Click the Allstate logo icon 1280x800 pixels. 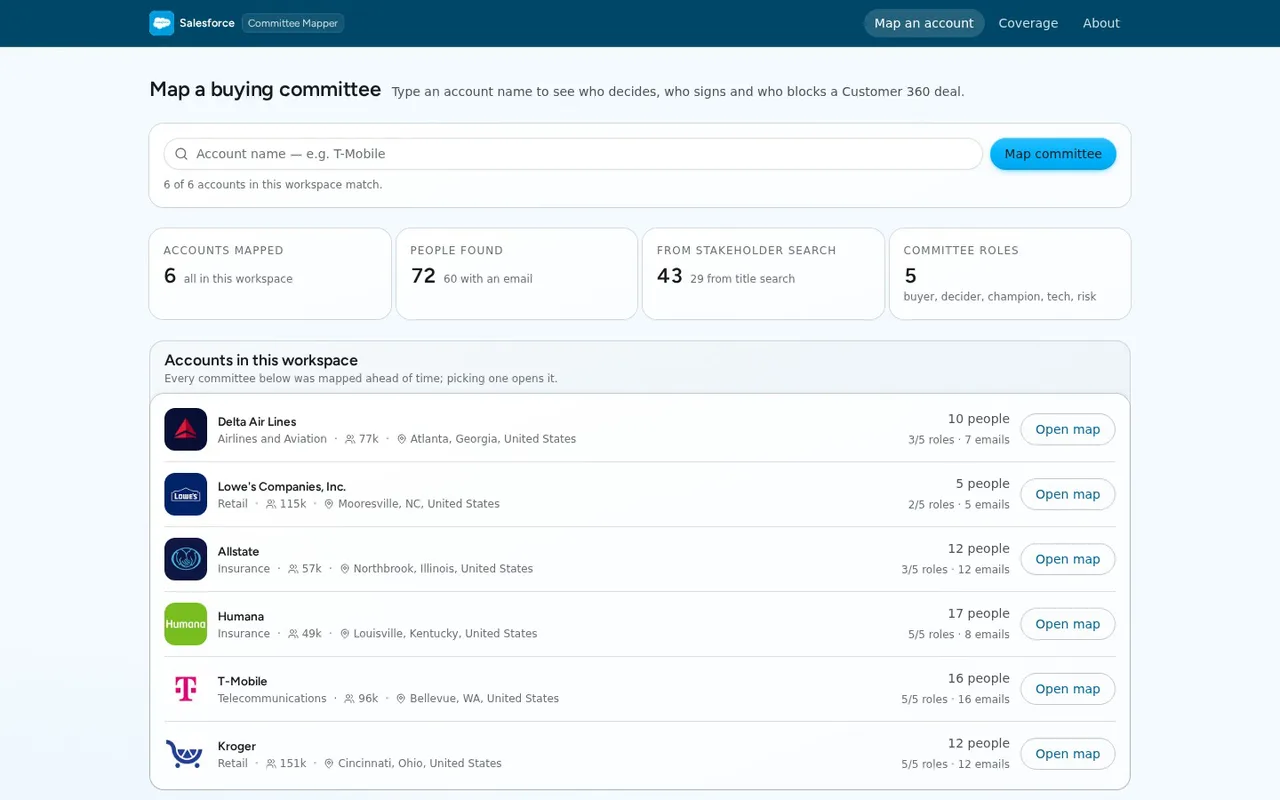pos(186,559)
